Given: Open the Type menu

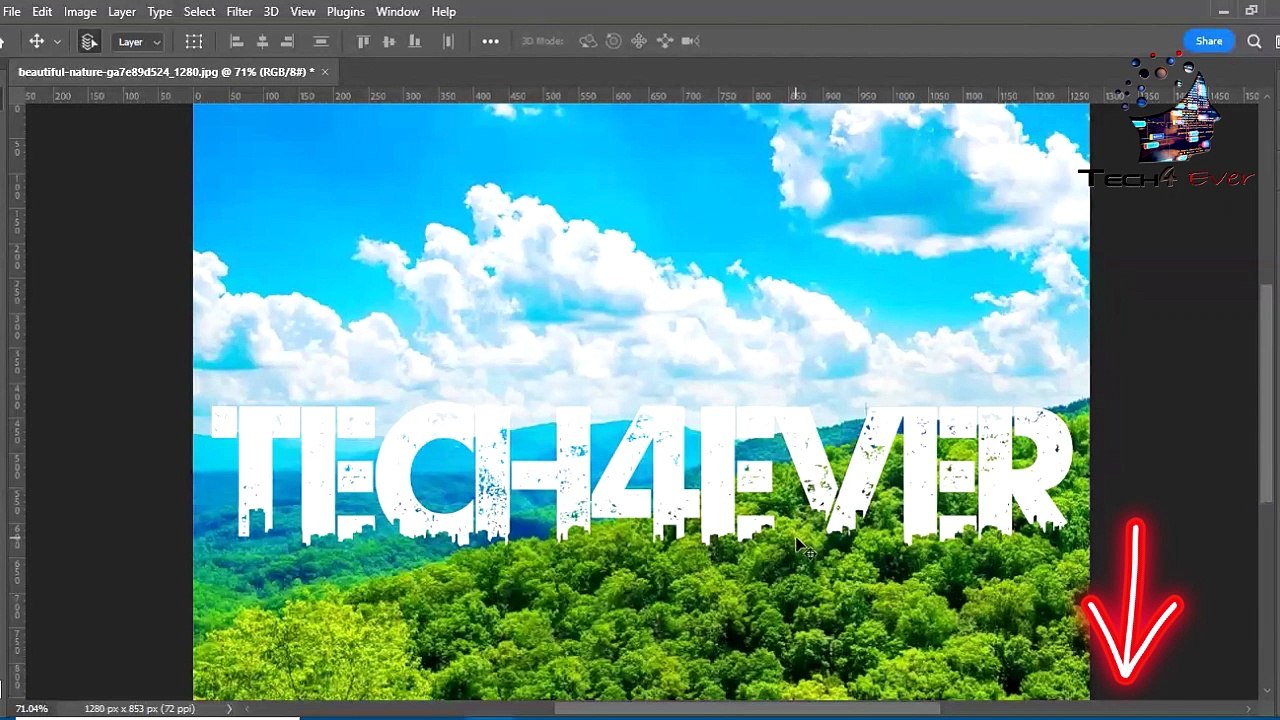Looking at the screenshot, I should 160,11.
